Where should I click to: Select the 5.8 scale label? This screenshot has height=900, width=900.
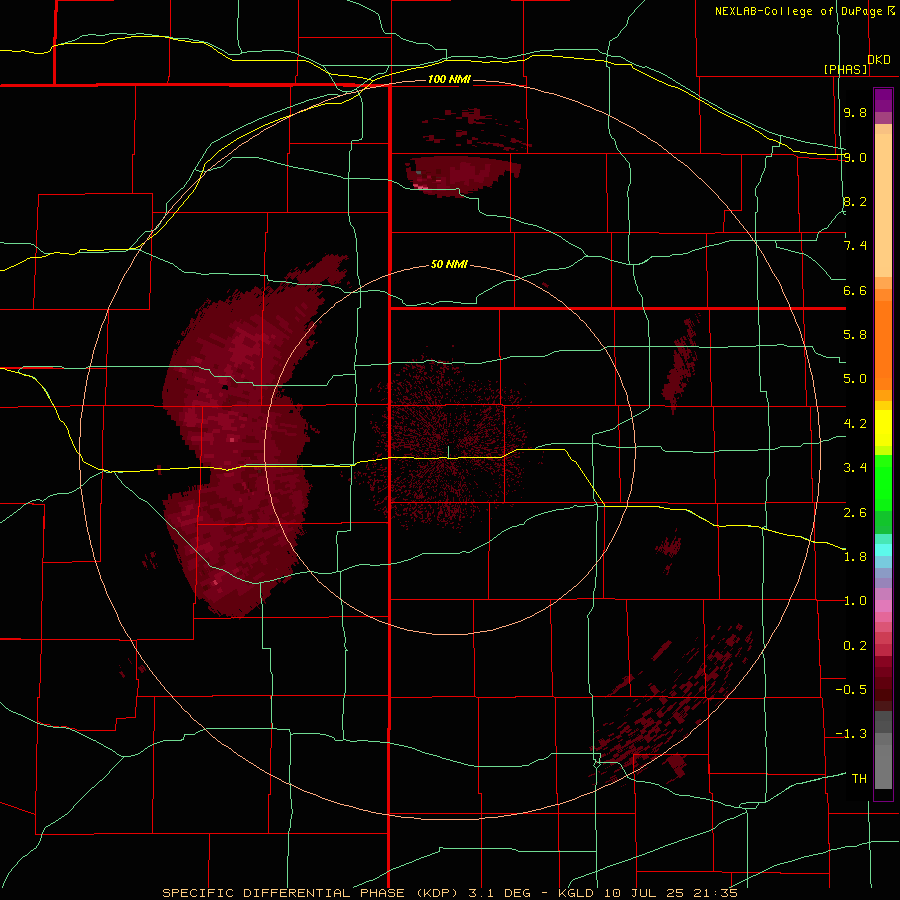[x=855, y=335]
